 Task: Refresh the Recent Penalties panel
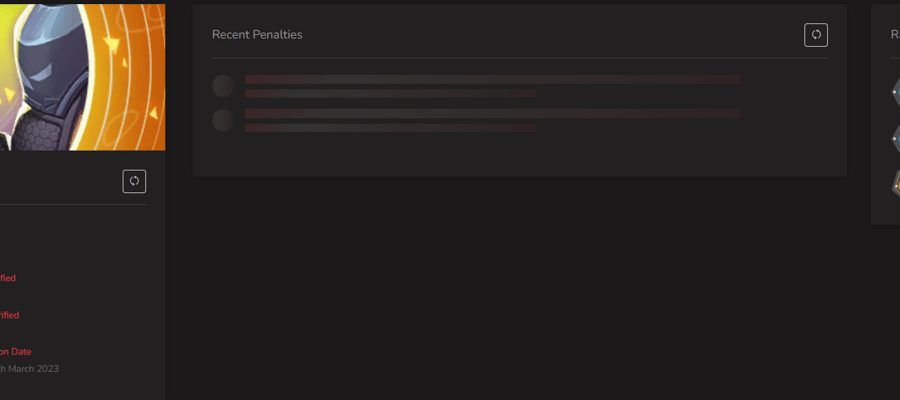[x=816, y=35]
